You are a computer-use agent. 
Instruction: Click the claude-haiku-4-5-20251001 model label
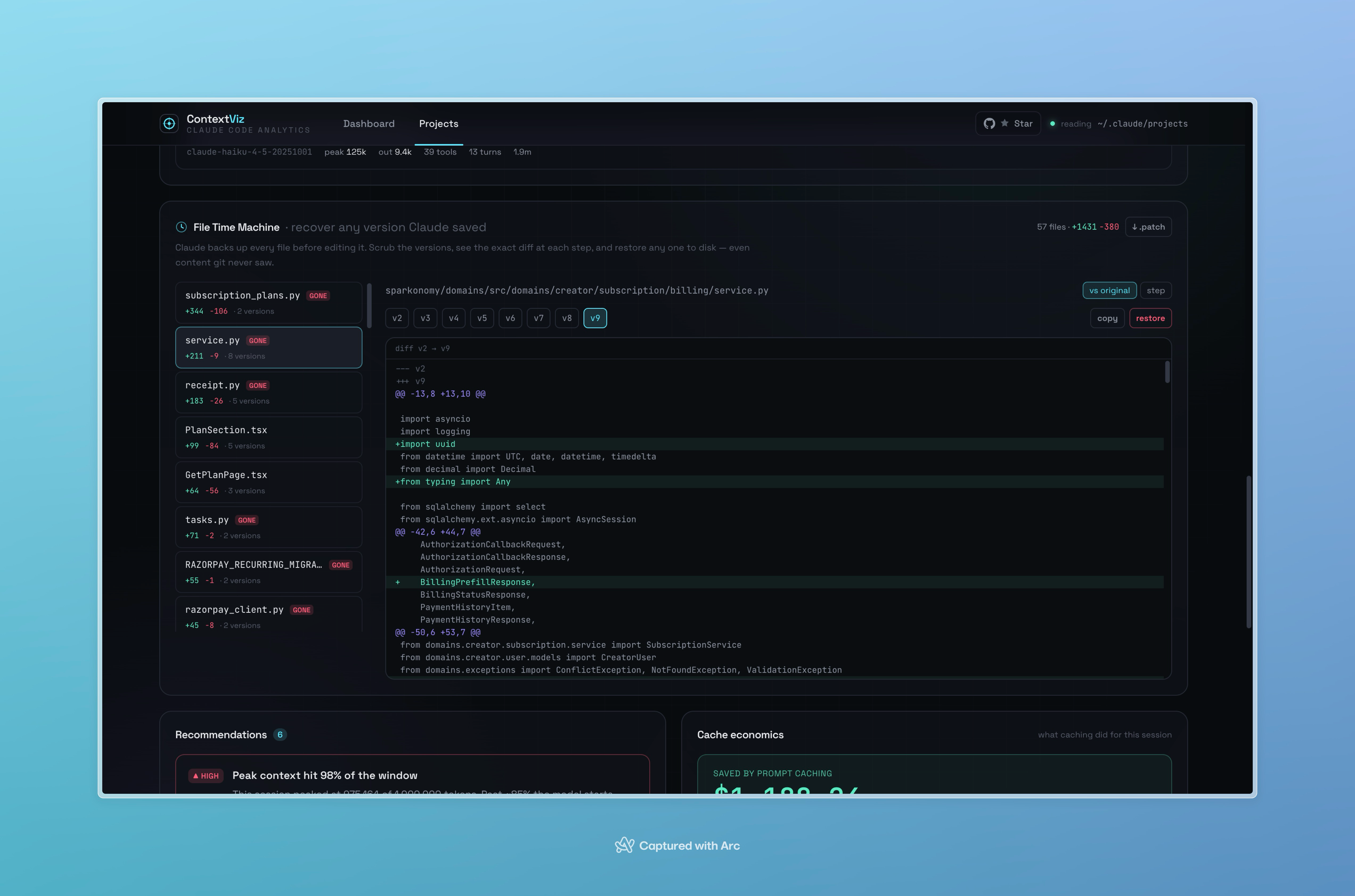(x=249, y=152)
